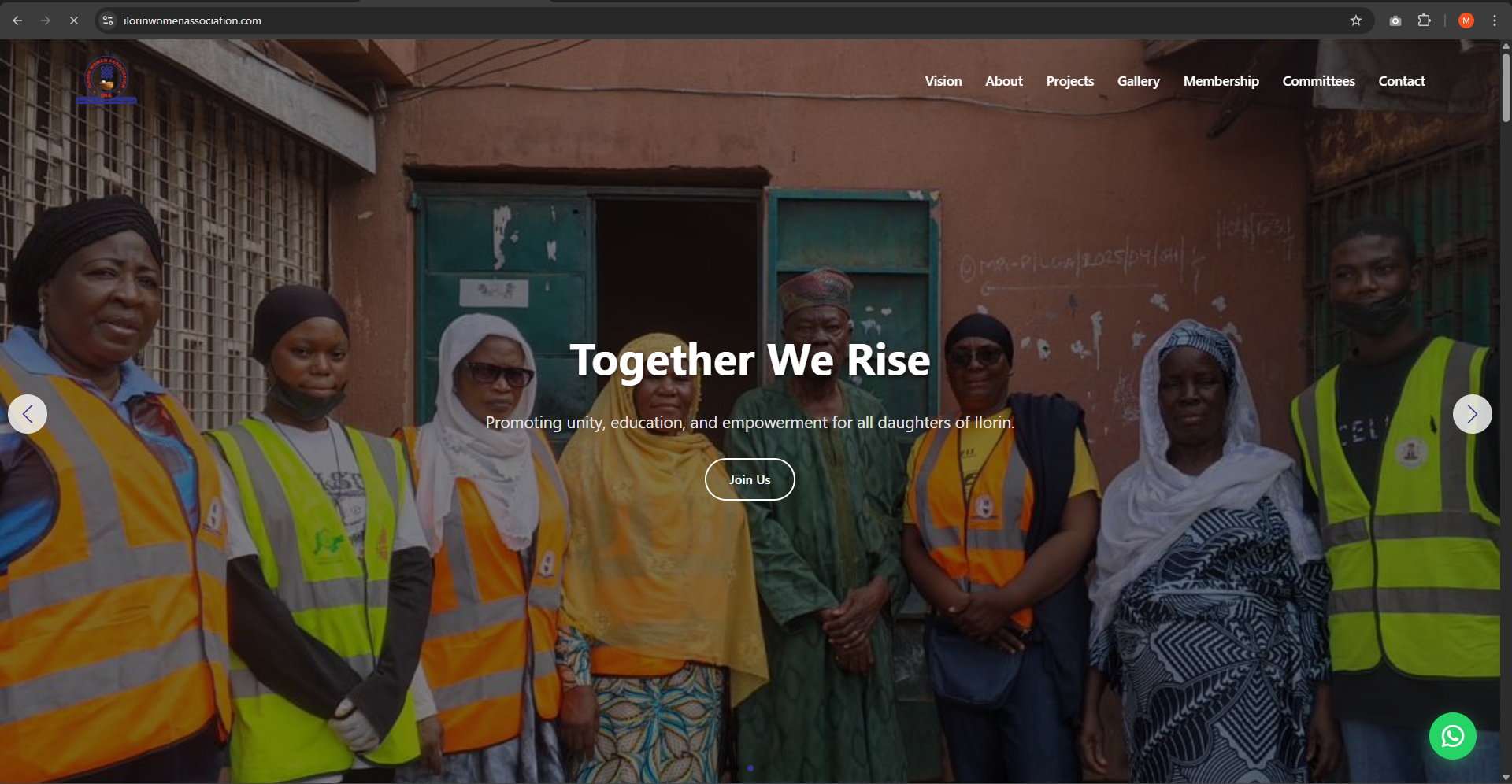The height and width of the screenshot is (784, 1512).
Task: Open the Chrome three-dot menu
Action: pyautogui.click(x=1494, y=20)
